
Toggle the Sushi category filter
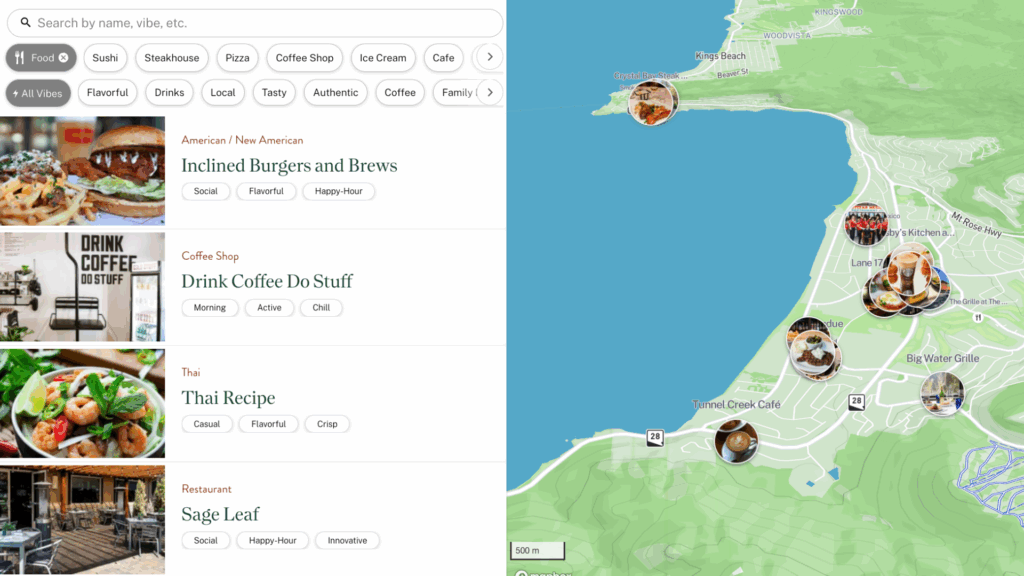point(105,58)
